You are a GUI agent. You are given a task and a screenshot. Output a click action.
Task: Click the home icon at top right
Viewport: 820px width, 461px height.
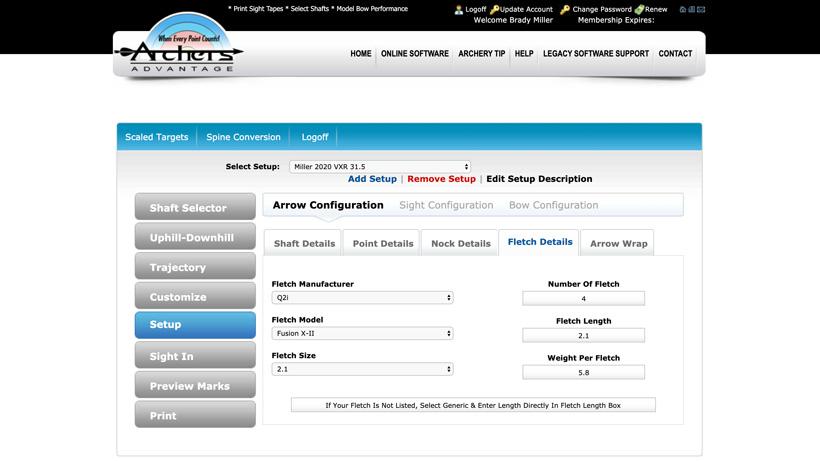click(683, 9)
